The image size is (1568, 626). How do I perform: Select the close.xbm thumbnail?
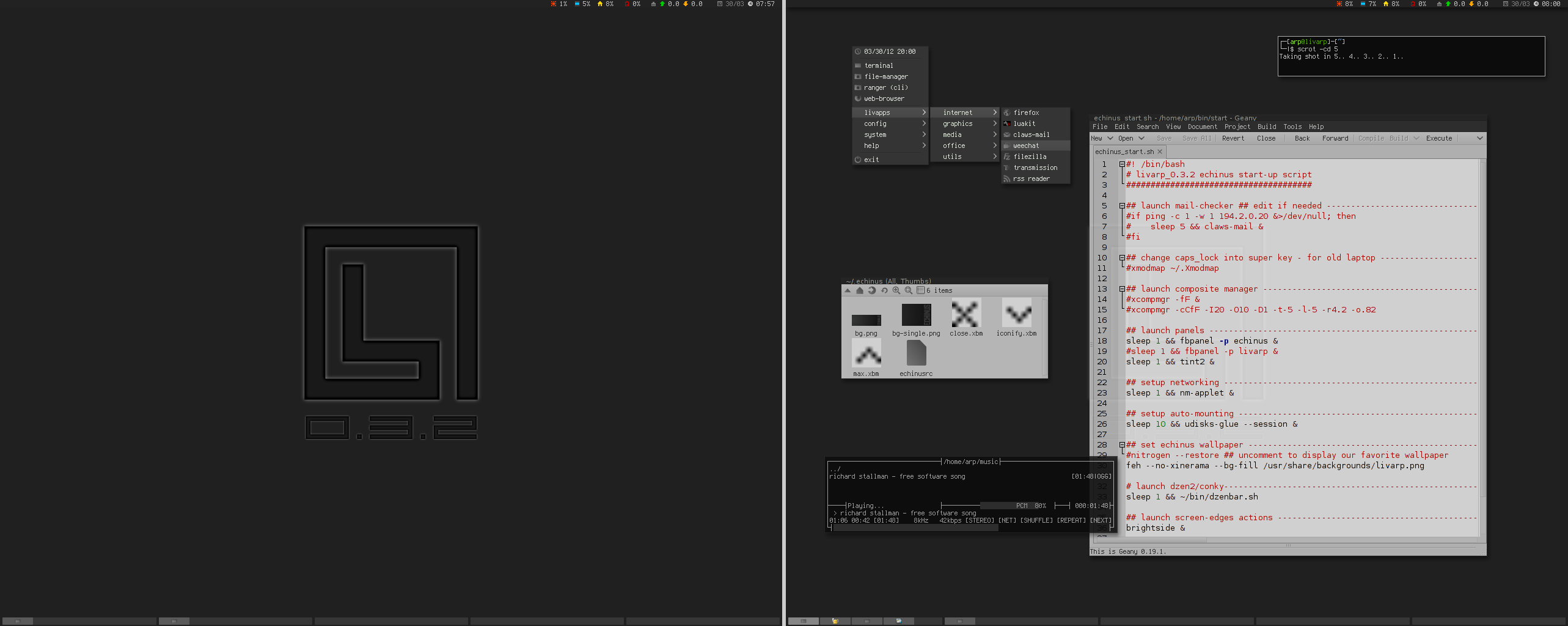point(966,313)
